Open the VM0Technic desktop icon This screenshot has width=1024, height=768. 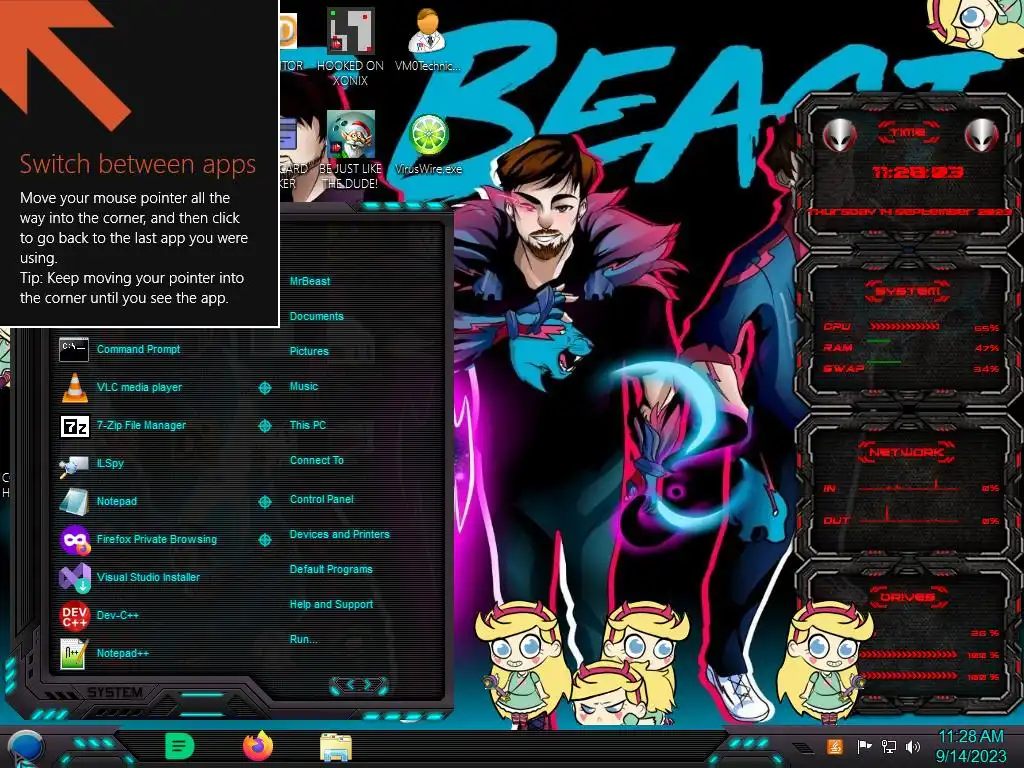[x=427, y=40]
